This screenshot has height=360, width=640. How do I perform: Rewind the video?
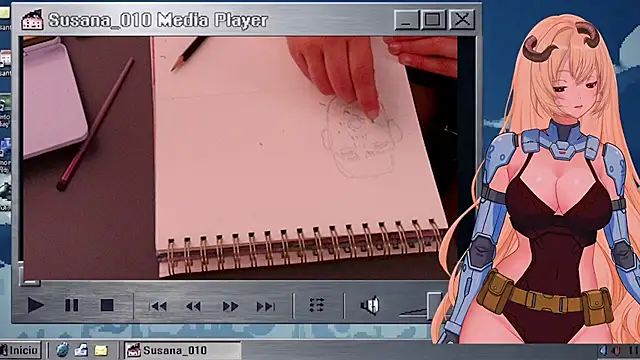pos(193,306)
